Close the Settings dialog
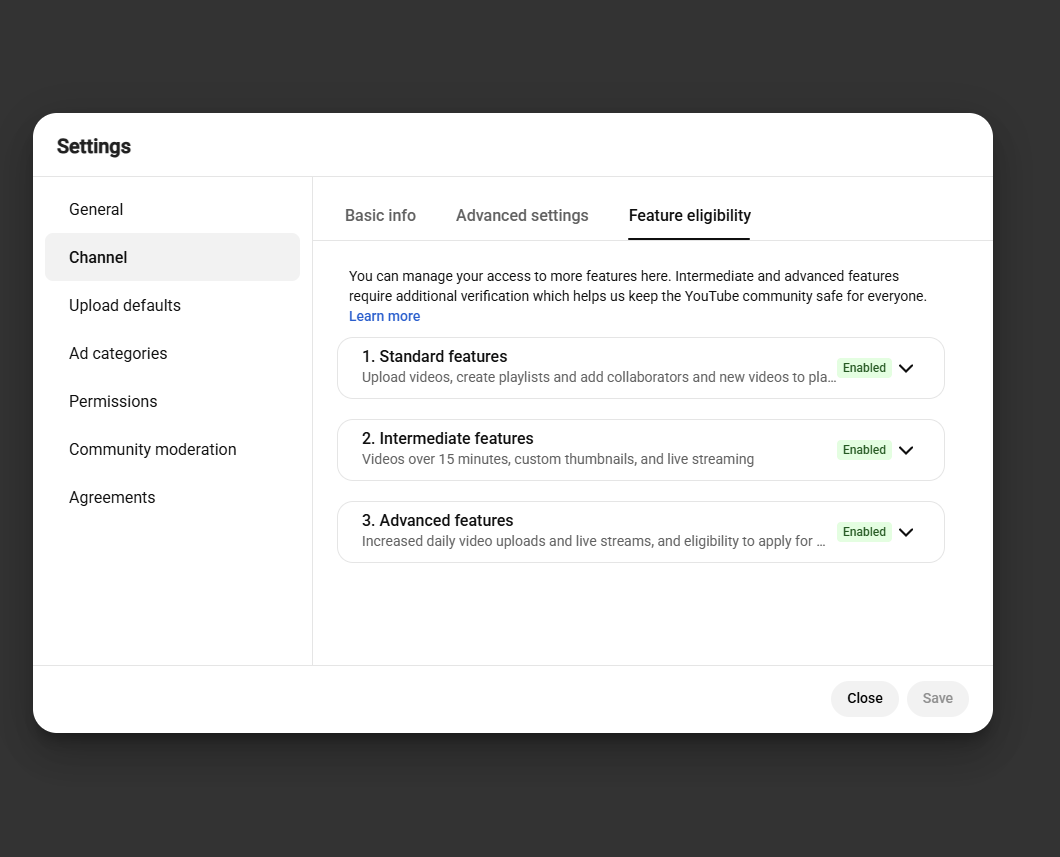 click(x=865, y=699)
